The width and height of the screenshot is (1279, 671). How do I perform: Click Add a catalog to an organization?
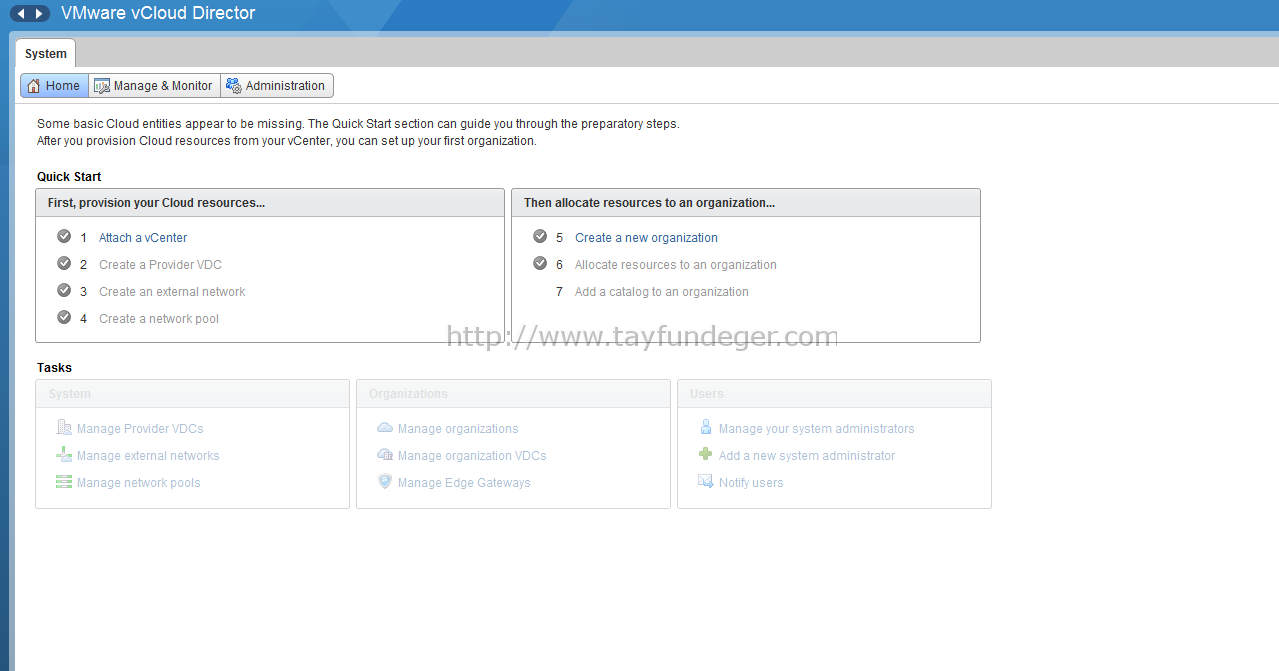click(x=662, y=292)
